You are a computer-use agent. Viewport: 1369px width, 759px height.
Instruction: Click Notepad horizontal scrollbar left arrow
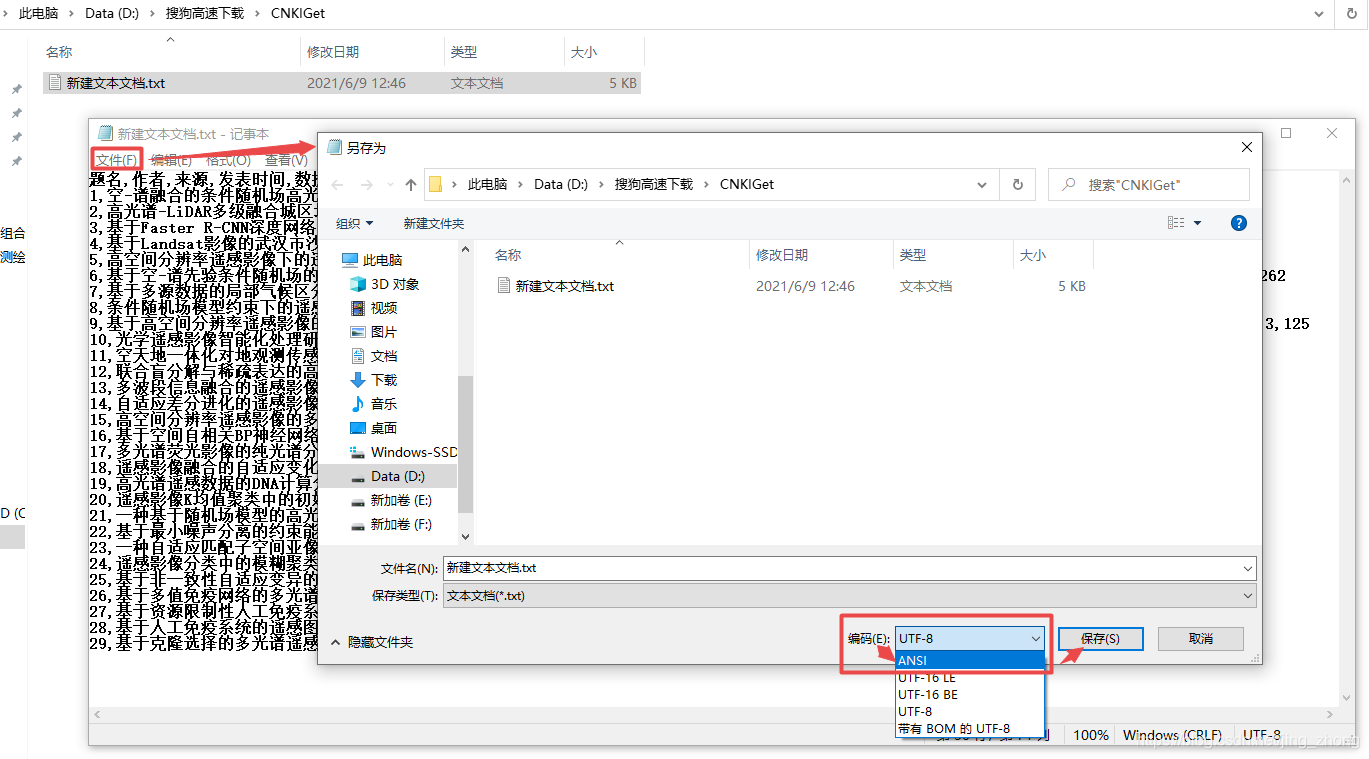click(98, 715)
